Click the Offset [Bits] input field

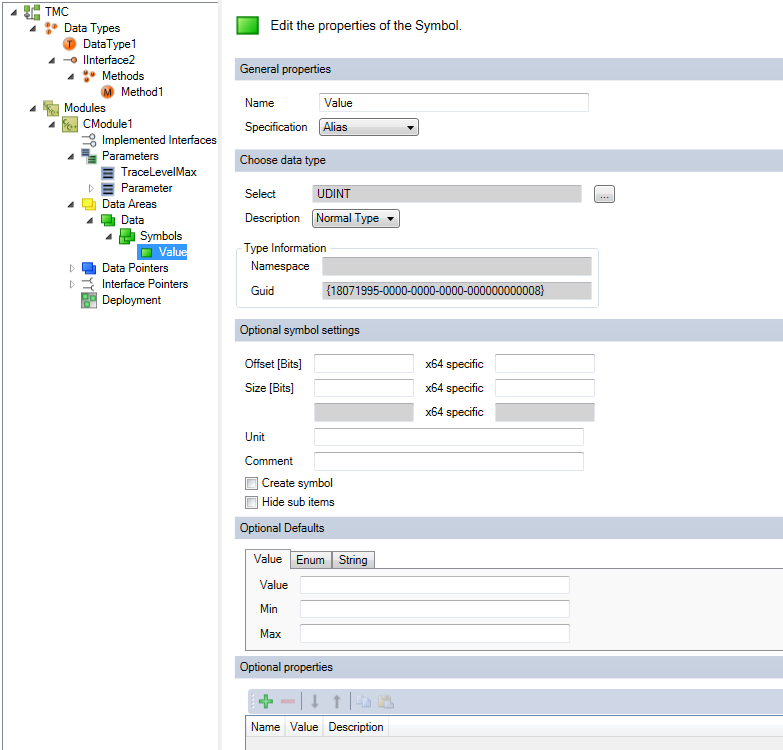[x=364, y=364]
